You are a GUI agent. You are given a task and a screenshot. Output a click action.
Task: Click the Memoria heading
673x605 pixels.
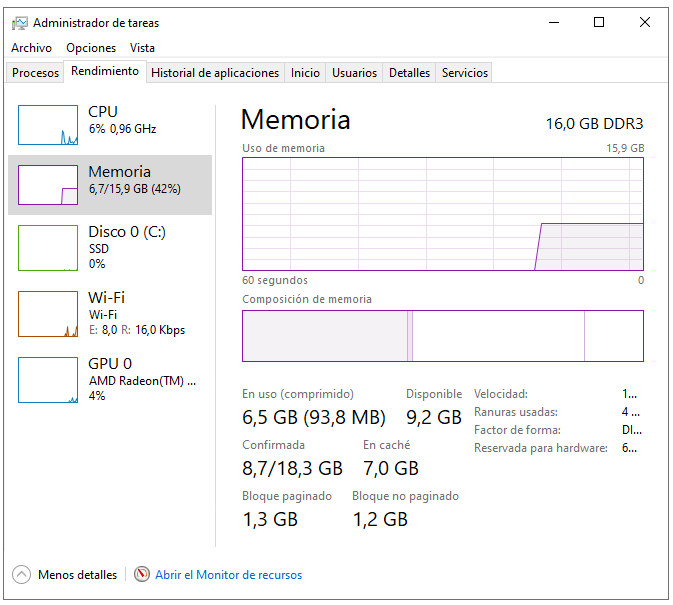pos(296,119)
